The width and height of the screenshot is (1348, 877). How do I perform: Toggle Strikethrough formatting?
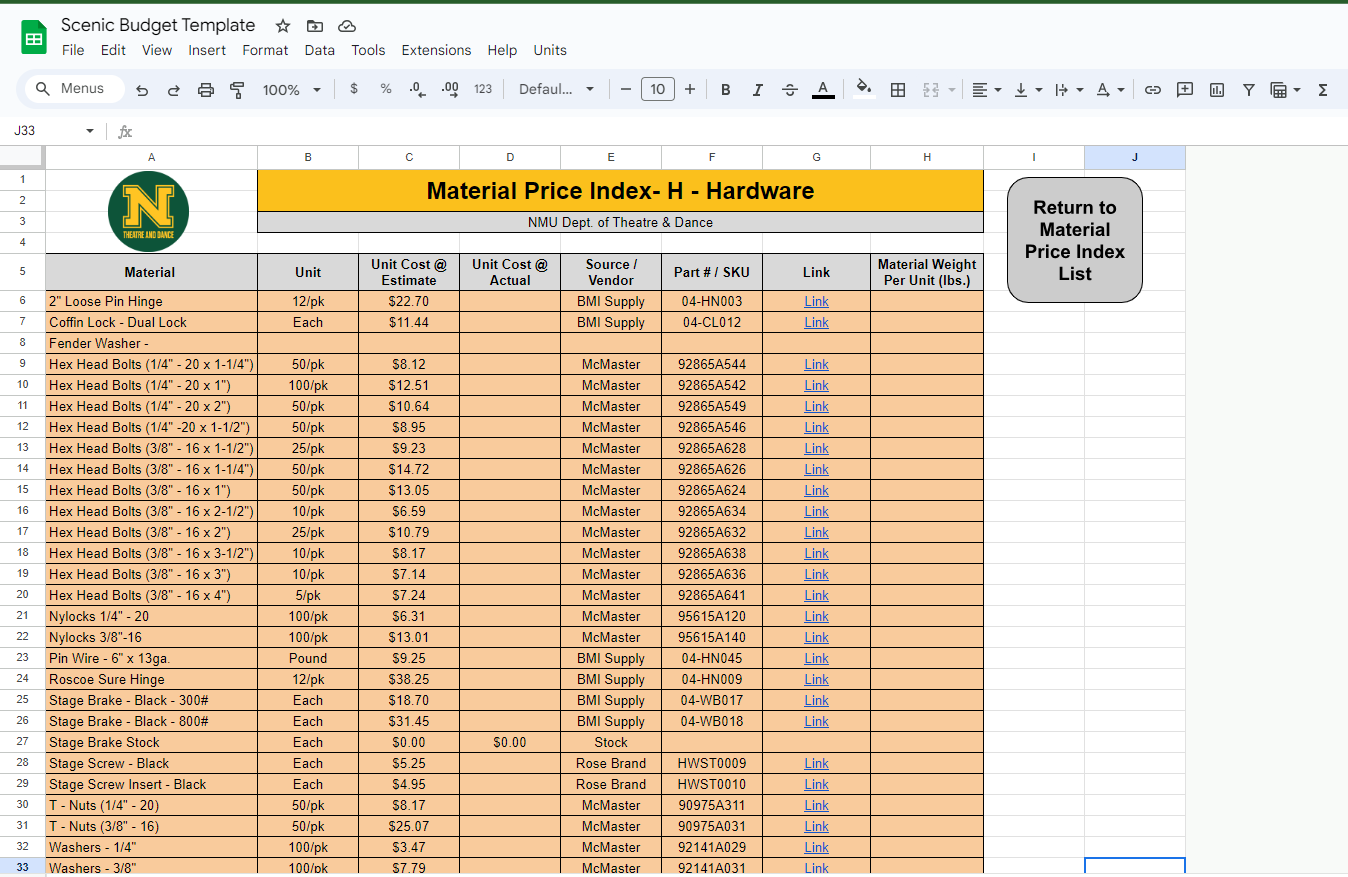(x=790, y=90)
